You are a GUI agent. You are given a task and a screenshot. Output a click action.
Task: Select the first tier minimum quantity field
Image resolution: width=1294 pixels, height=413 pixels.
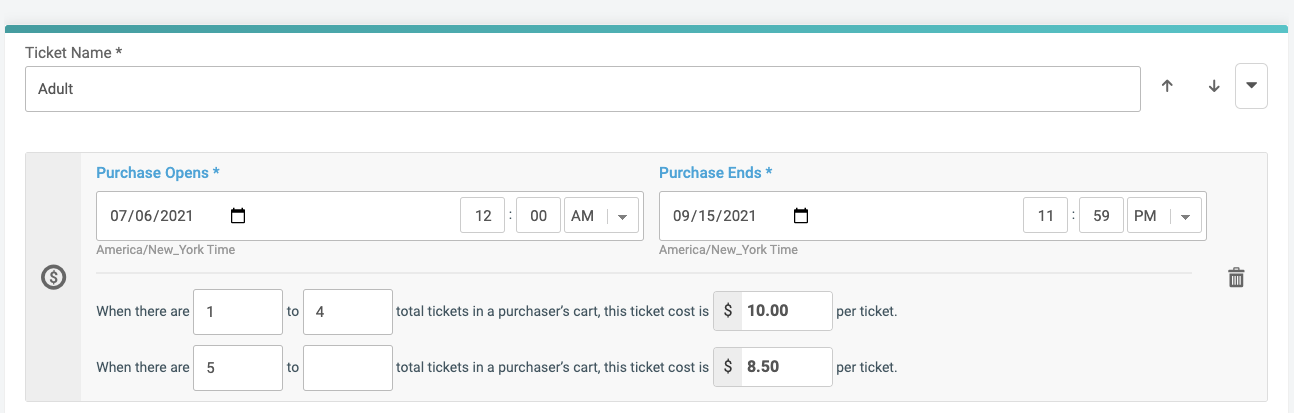click(238, 311)
